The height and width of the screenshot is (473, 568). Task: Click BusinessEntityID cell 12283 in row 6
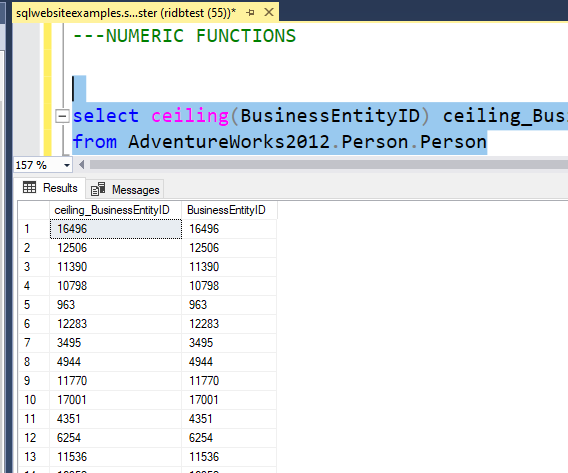tap(229, 324)
